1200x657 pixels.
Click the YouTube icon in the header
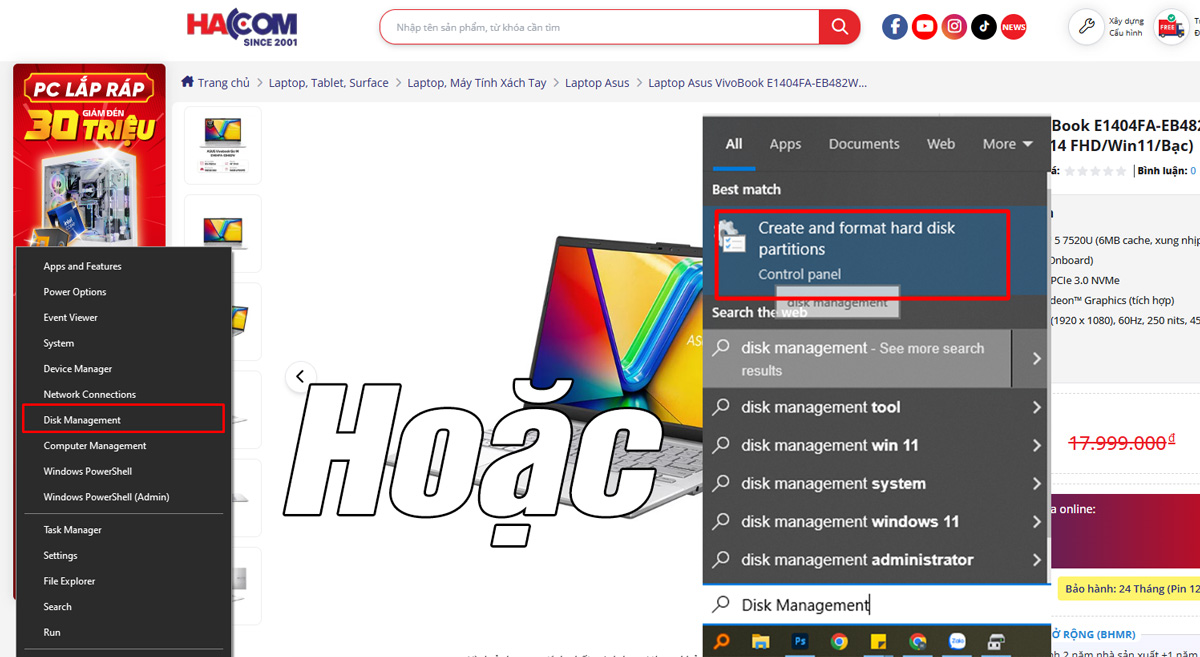(x=924, y=26)
